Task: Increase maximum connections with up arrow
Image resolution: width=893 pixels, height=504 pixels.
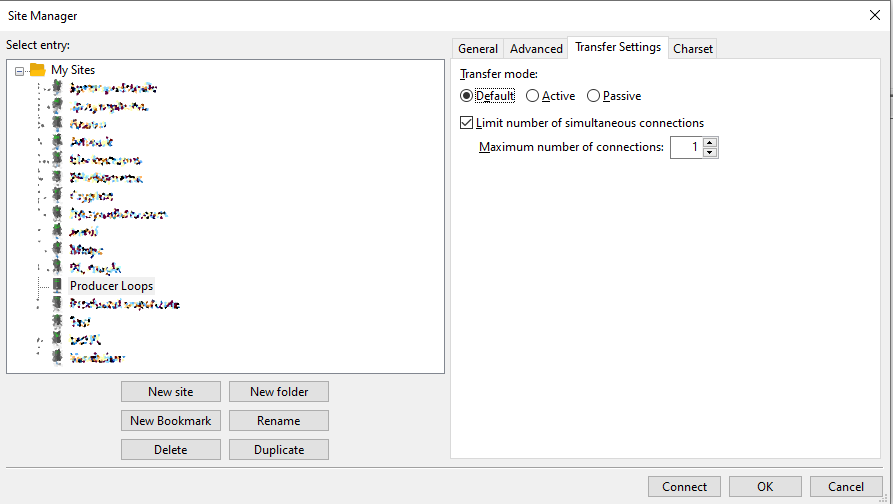Action: click(710, 143)
